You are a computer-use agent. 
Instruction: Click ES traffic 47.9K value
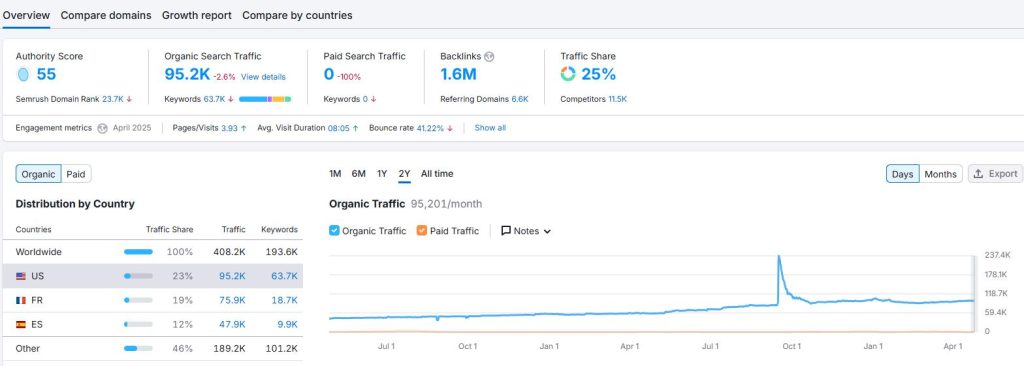pyautogui.click(x=232, y=325)
